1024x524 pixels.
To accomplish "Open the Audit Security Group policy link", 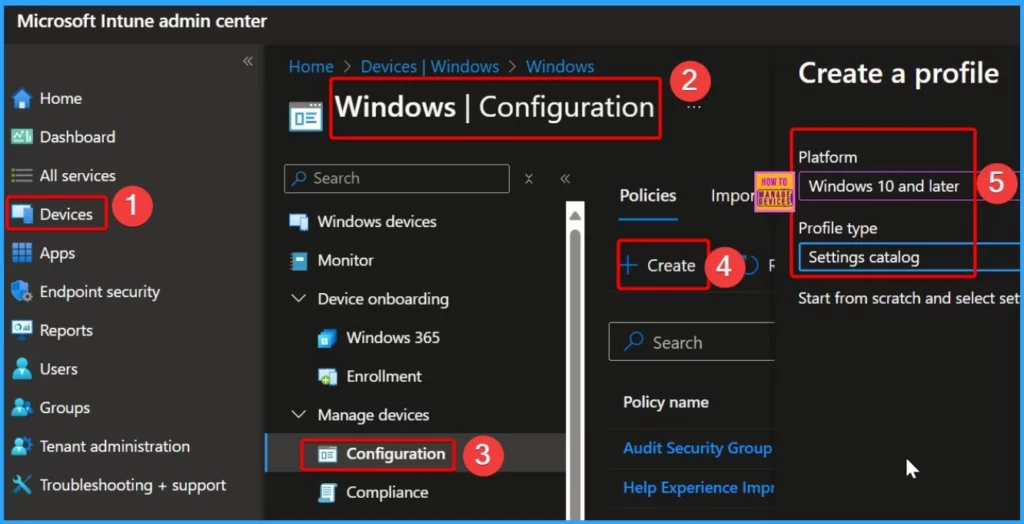I will pos(697,448).
